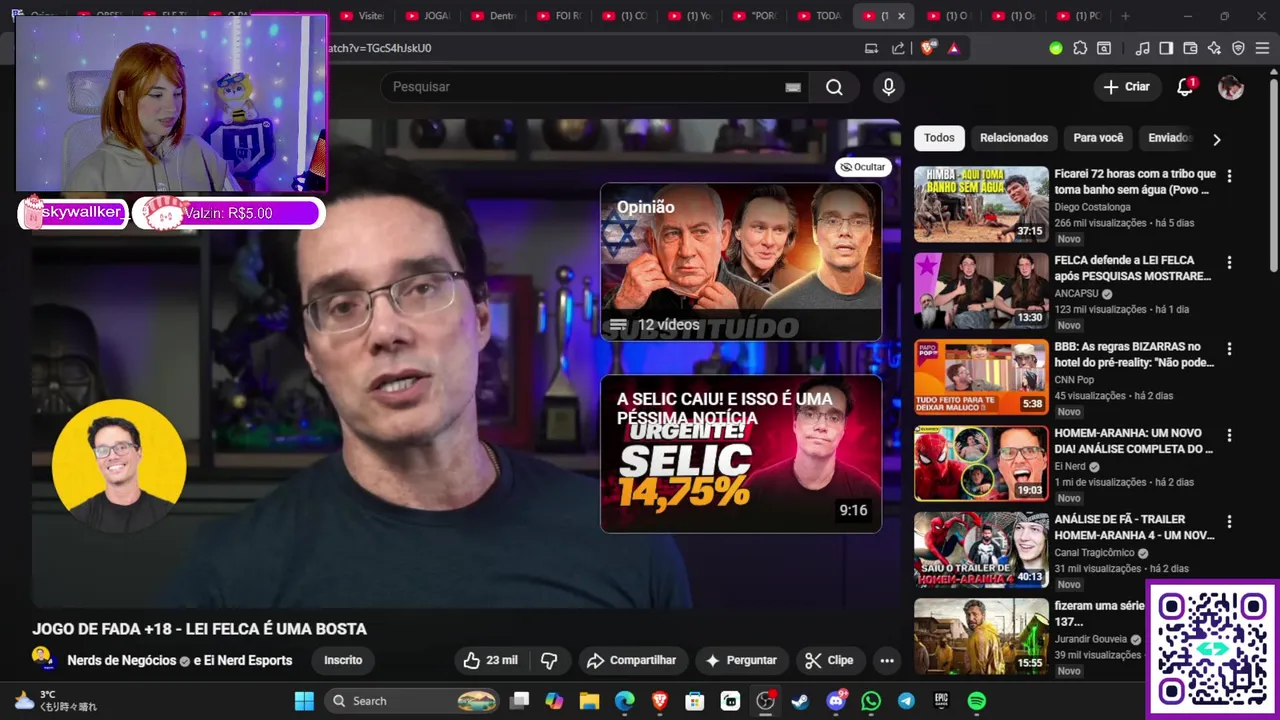The image size is (1280, 720).
Task: Click Windows taskbar Search box
Action: [x=413, y=701]
